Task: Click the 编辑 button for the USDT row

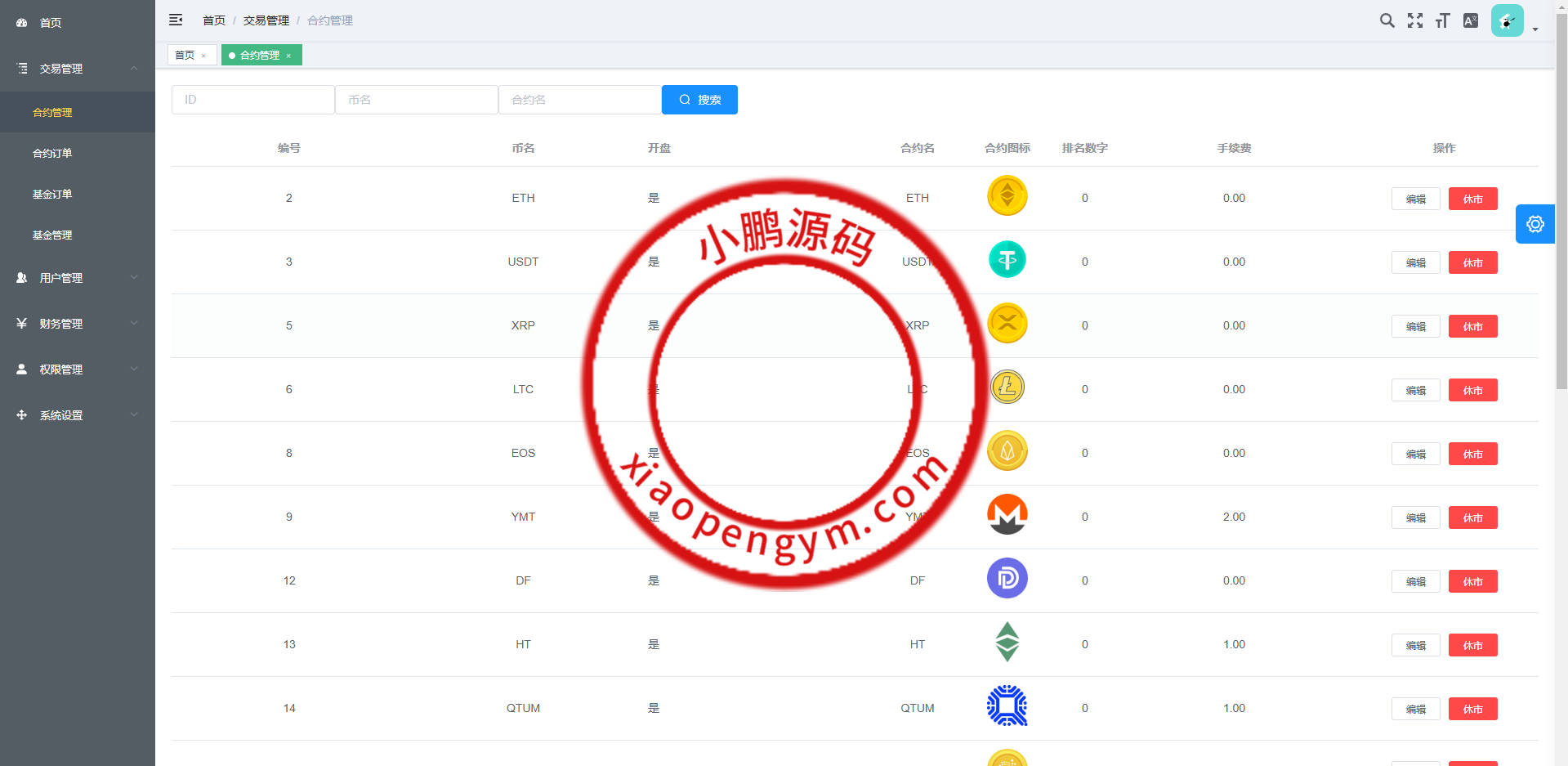Action: [1415, 262]
